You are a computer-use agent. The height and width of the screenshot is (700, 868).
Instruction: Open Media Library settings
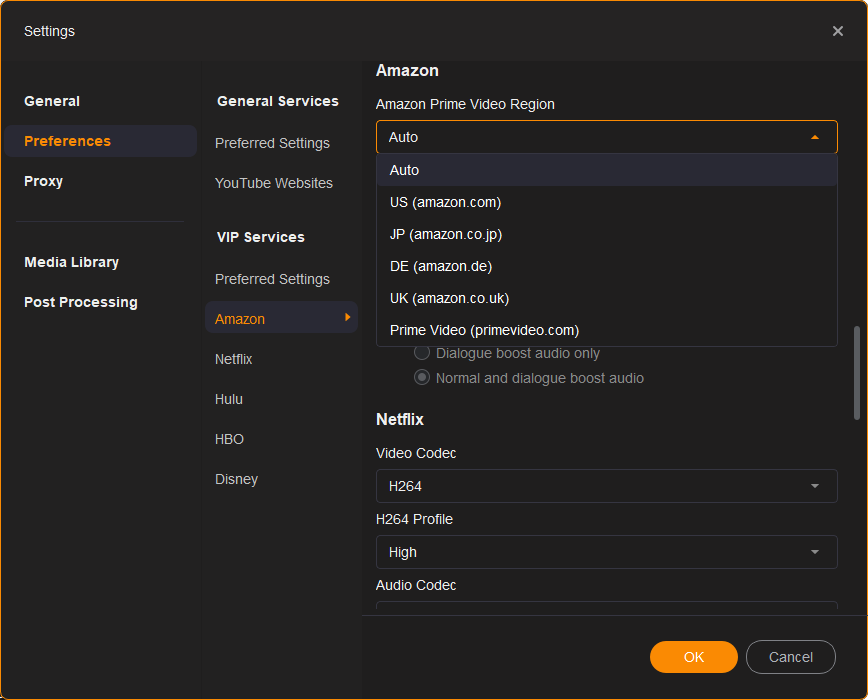(72, 262)
